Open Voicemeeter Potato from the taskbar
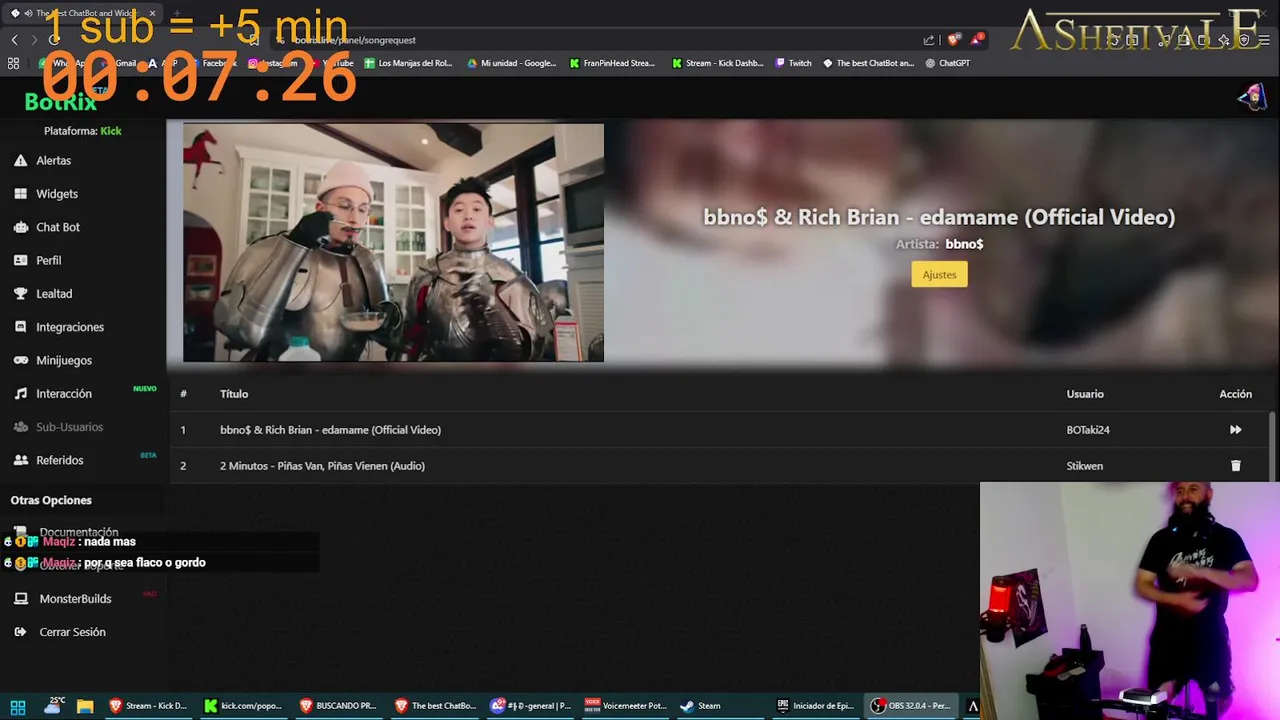This screenshot has height=720, width=1280. pos(625,706)
